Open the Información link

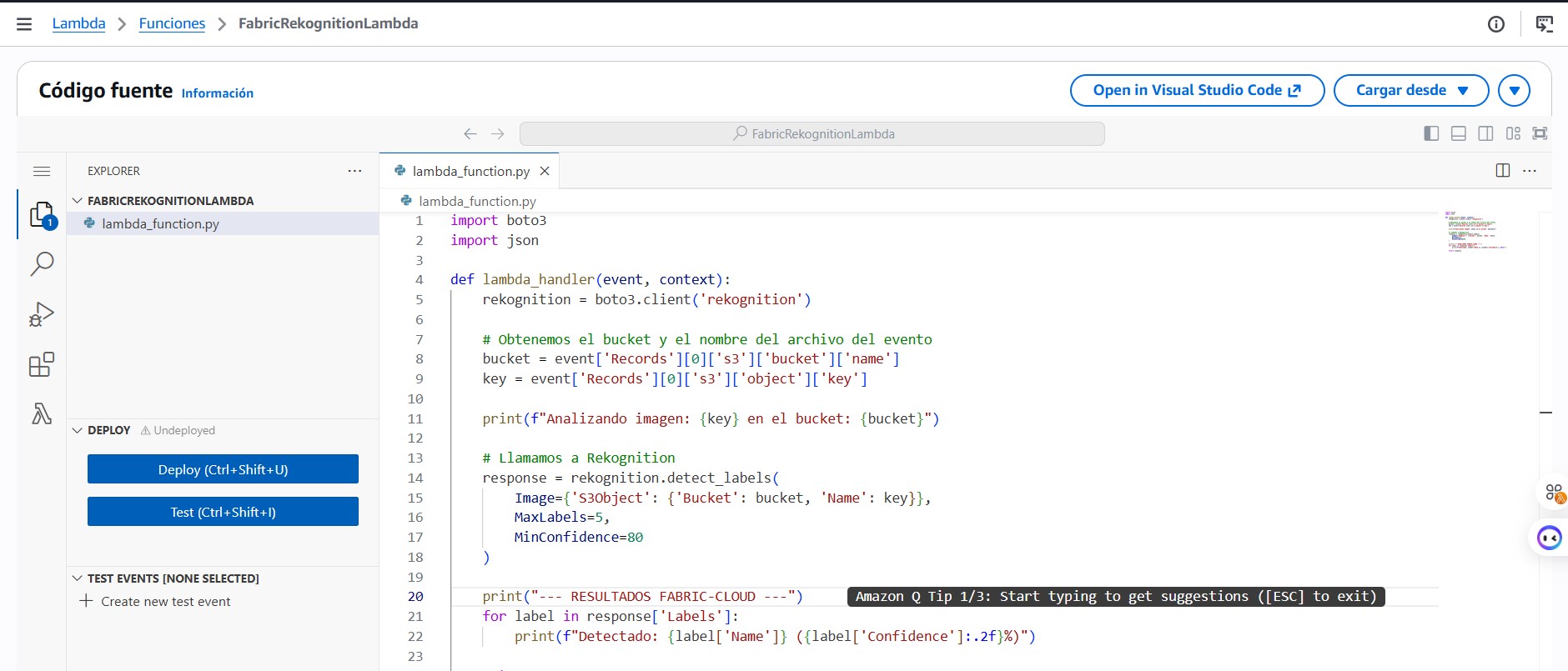pos(218,93)
